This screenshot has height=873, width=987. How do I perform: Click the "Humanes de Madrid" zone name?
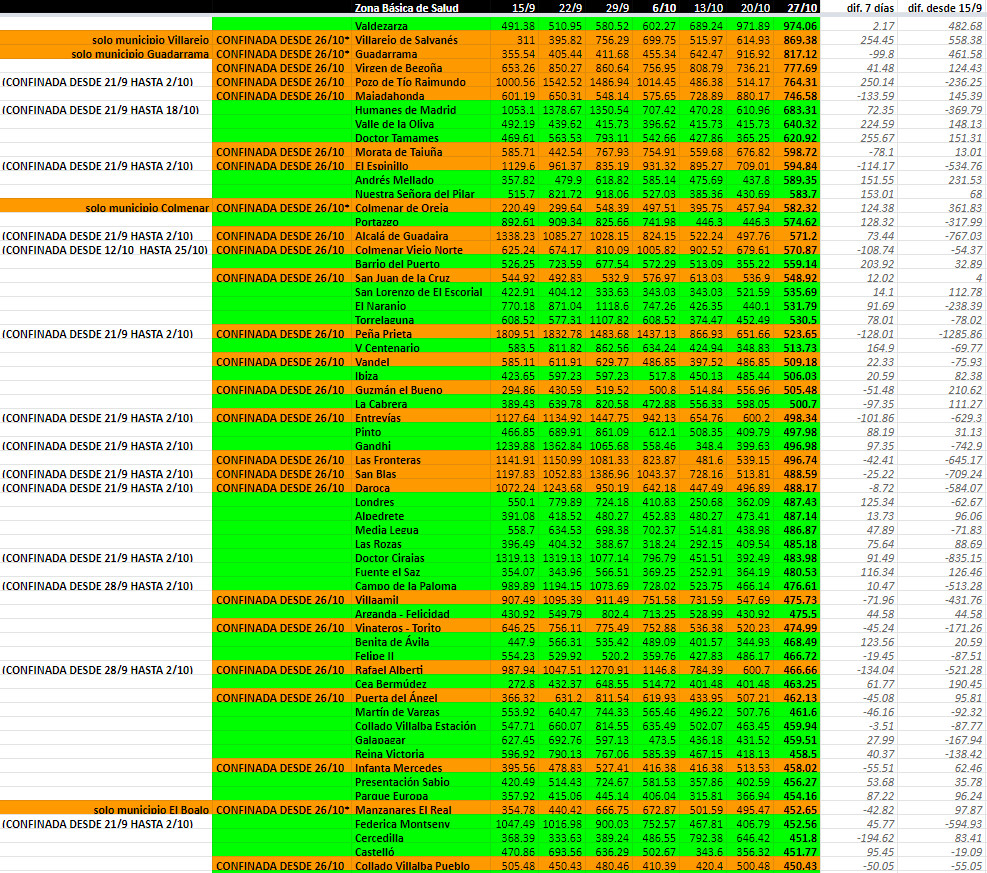coord(405,110)
